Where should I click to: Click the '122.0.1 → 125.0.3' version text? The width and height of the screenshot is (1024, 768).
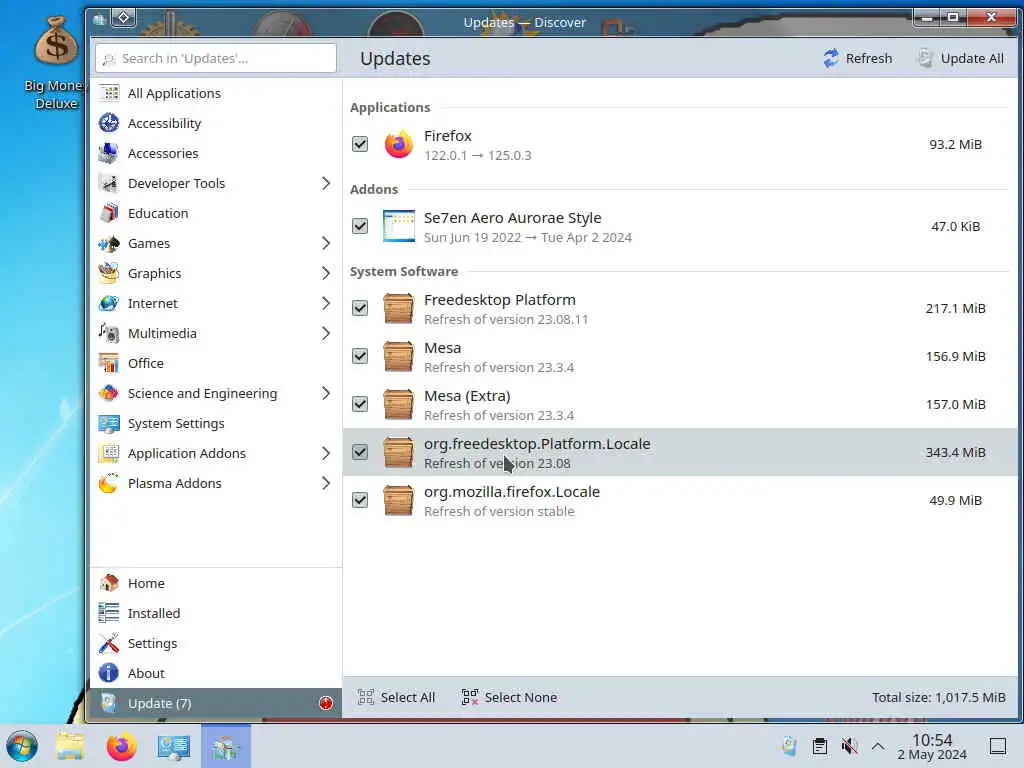pos(477,155)
